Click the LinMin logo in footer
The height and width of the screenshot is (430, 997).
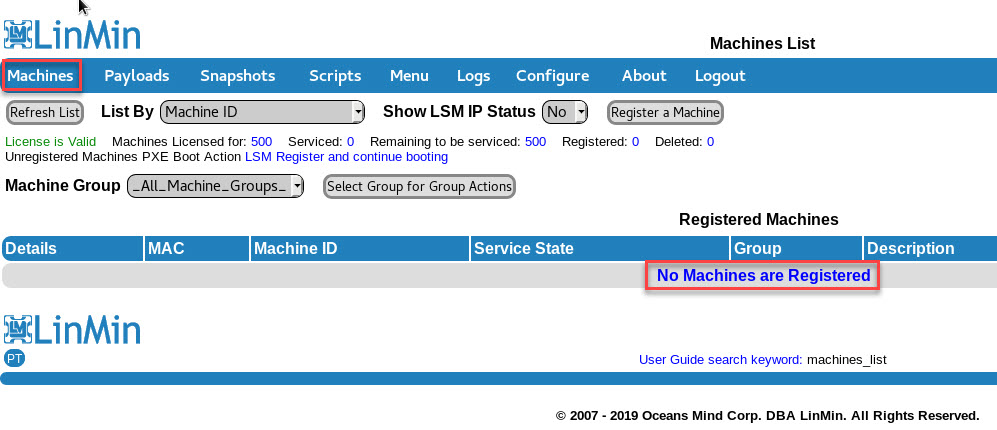click(x=72, y=329)
